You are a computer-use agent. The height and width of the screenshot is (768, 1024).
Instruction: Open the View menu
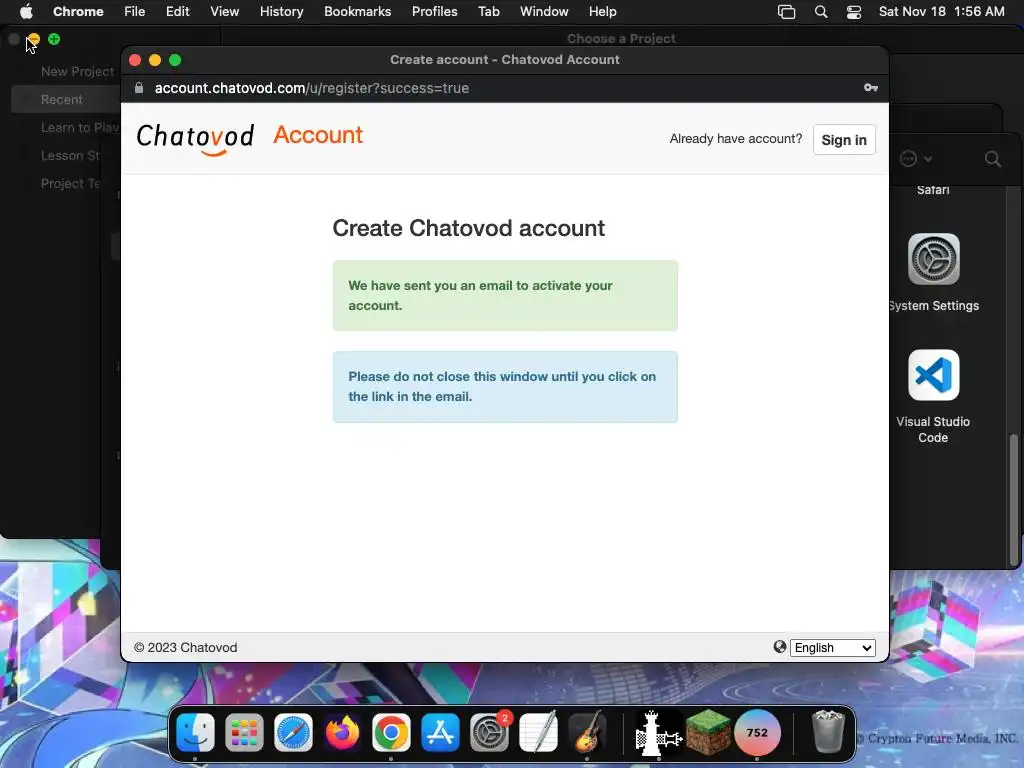[x=224, y=11]
